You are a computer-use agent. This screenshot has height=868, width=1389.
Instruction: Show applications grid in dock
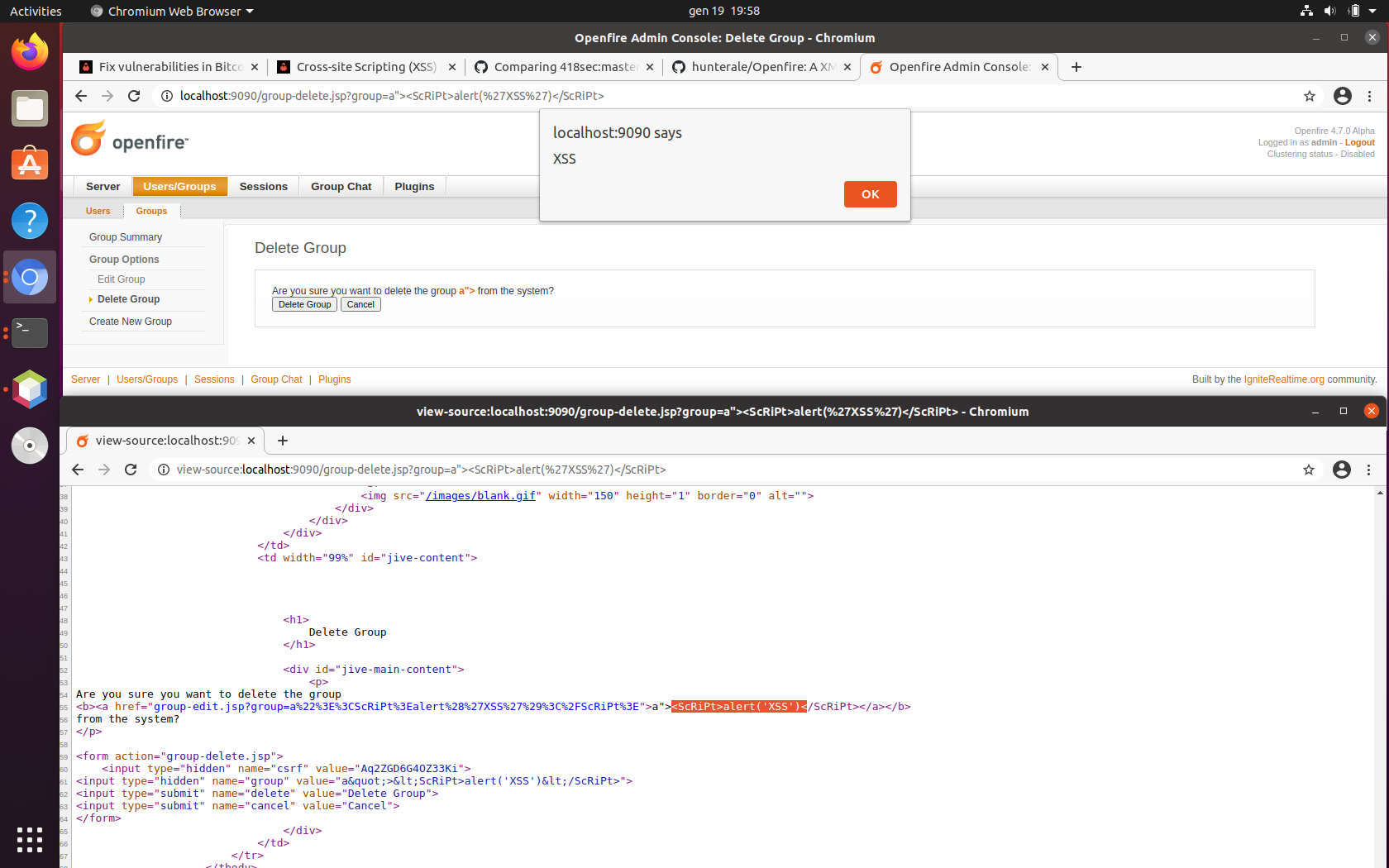point(30,840)
